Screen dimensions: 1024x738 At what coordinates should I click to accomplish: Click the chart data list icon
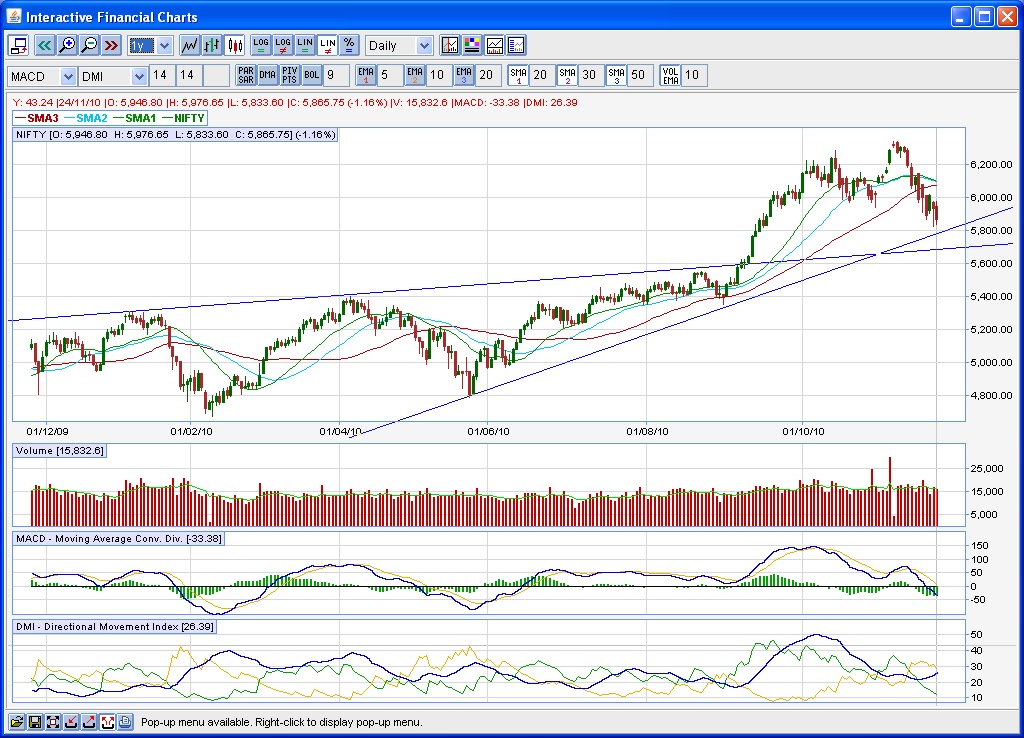click(517, 45)
